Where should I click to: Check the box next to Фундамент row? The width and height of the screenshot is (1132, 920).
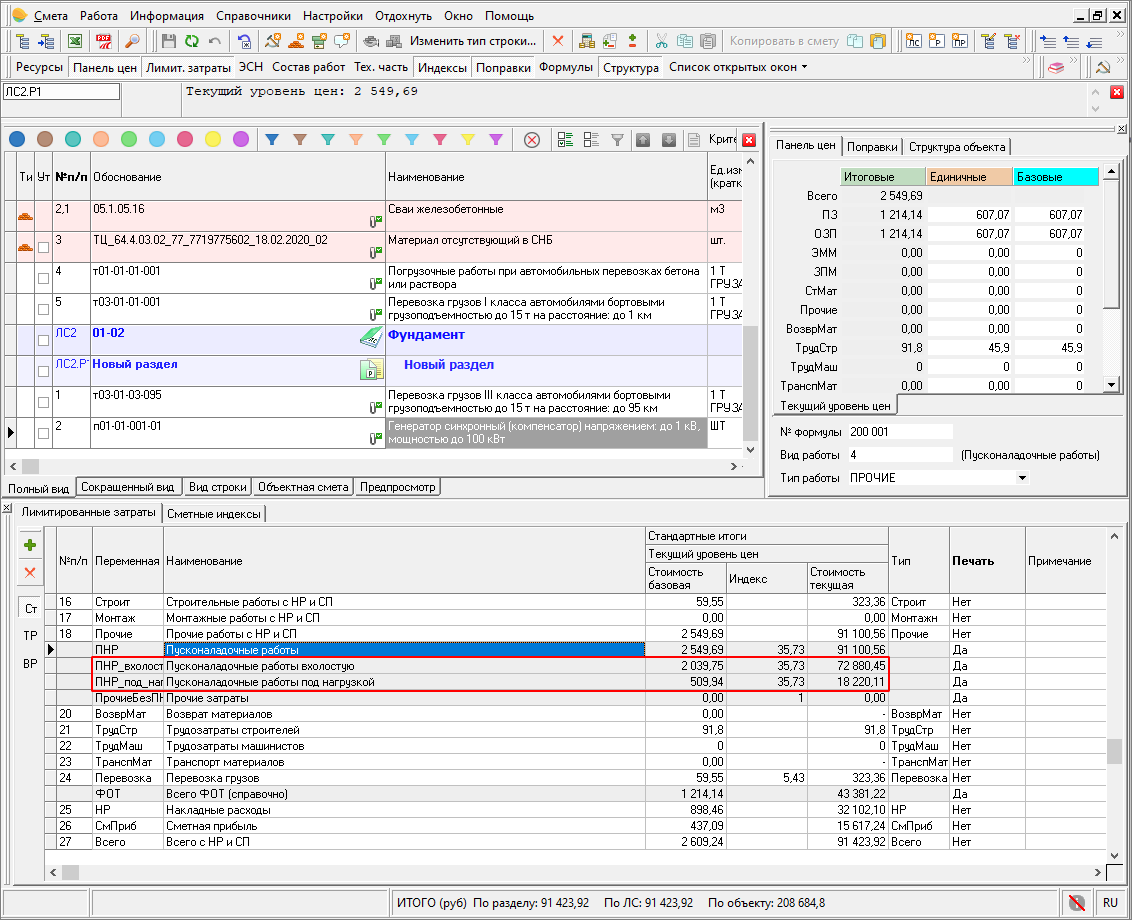[43, 340]
